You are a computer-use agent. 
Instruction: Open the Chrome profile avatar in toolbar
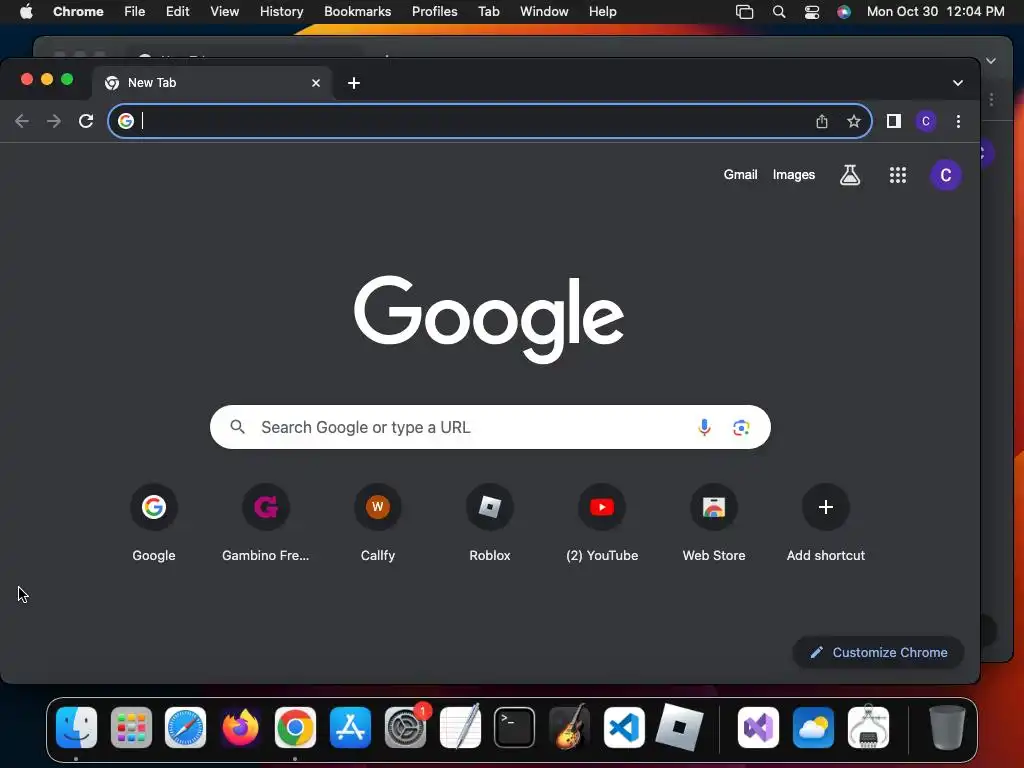point(925,121)
